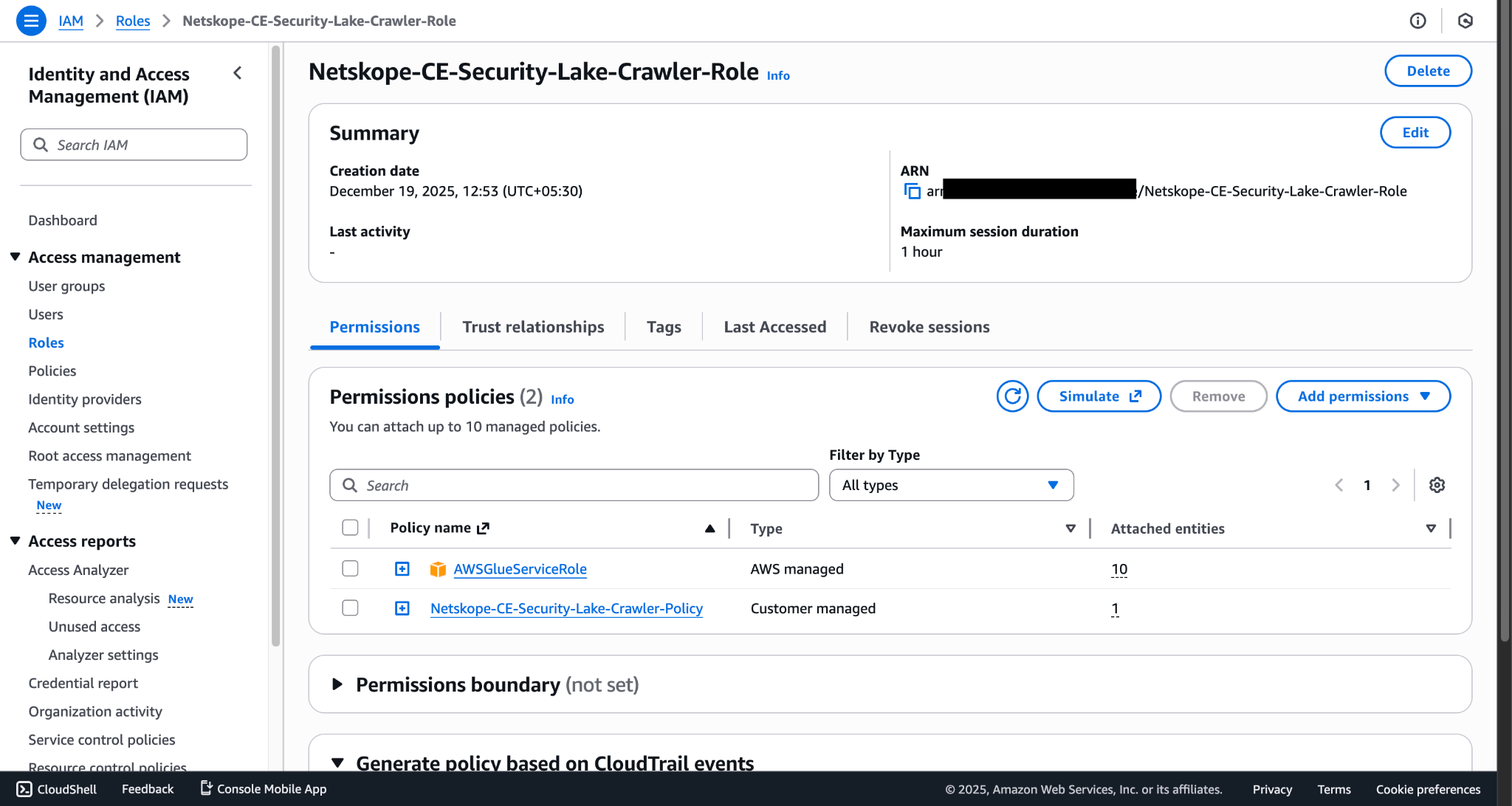Click the Edit summary button
Image resolution: width=1512 pixels, height=806 pixels.
[x=1415, y=132]
